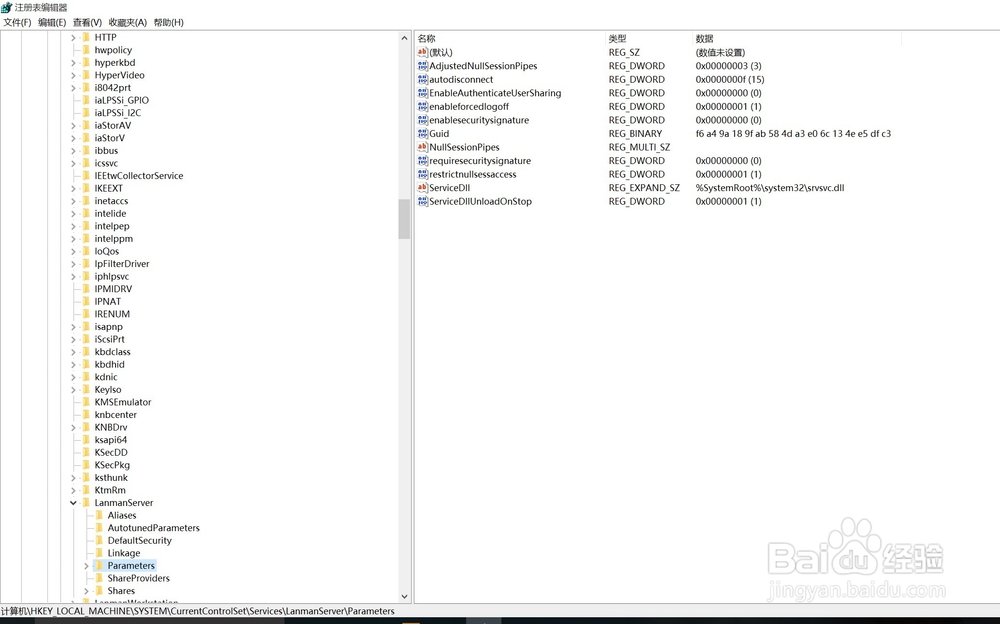The width and height of the screenshot is (1000, 624).
Task: Open the 帮助(H) menu
Action: pos(168,22)
